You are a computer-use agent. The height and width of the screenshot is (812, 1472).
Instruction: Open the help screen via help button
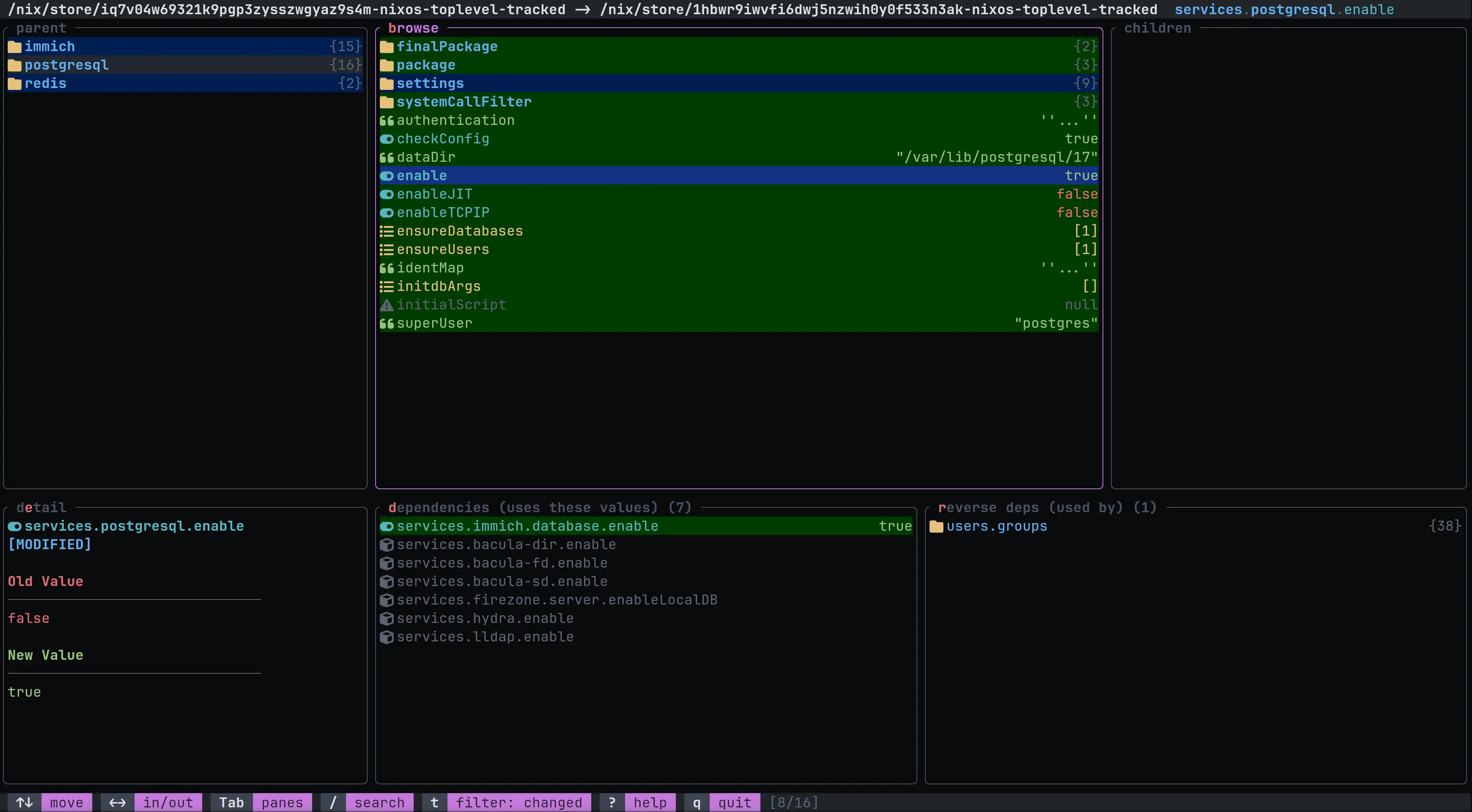pos(649,802)
